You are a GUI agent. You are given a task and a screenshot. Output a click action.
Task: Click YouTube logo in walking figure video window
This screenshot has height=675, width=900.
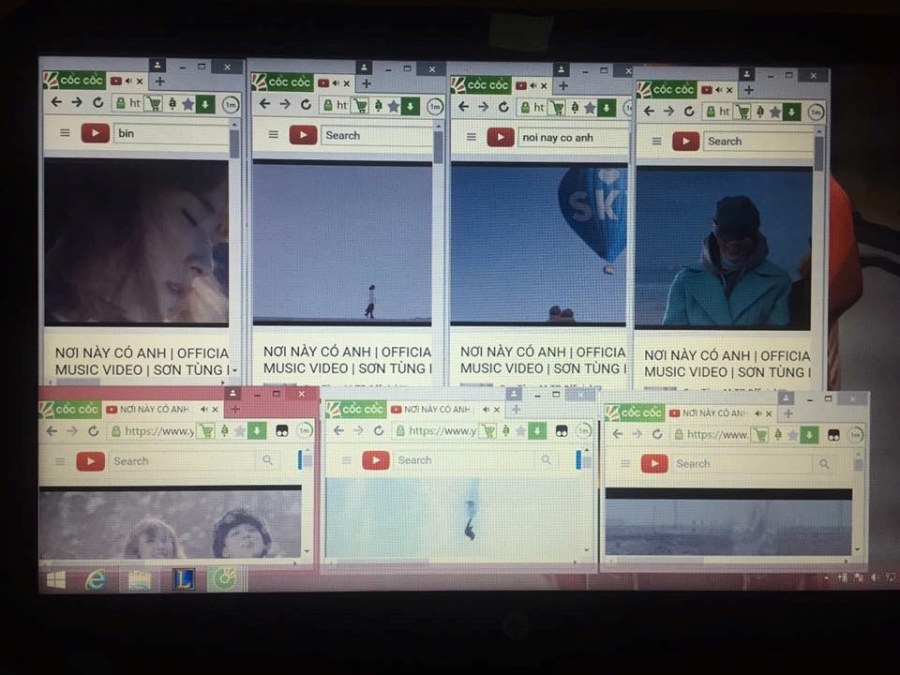click(x=303, y=135)
